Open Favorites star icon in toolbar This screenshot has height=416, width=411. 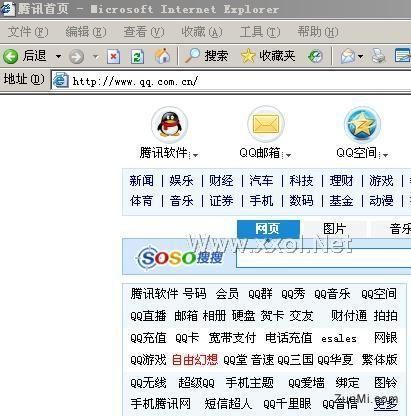pyautogui.click(x=248, y=56)
